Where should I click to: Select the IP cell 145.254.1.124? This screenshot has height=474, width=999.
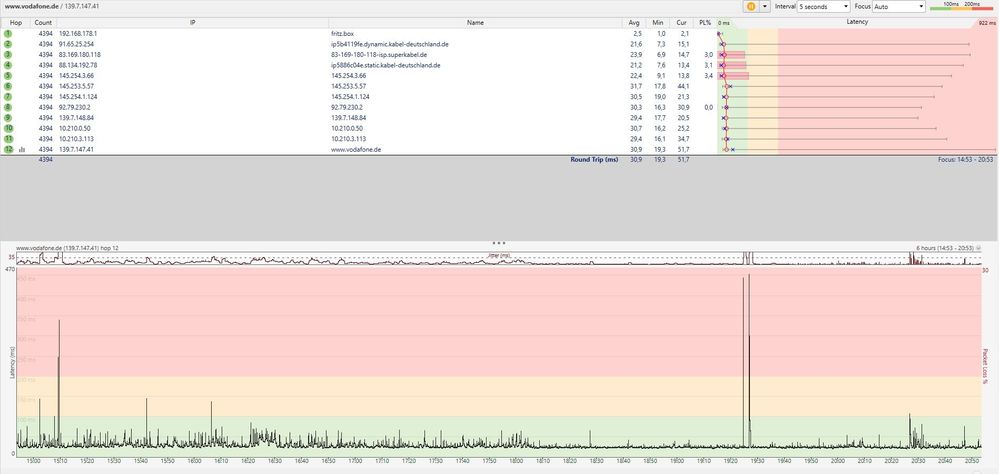click(76, 97)
